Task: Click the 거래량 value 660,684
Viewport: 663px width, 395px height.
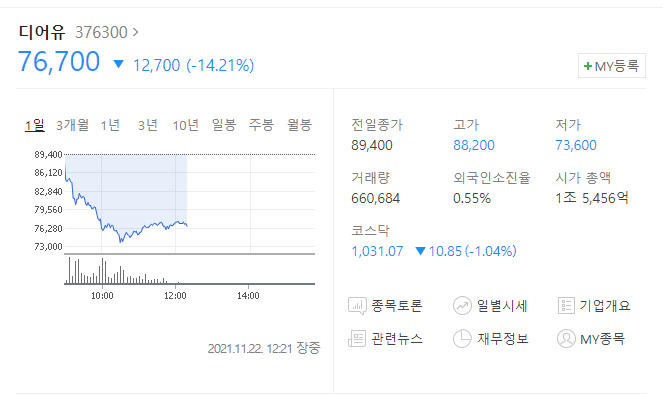Action: (375, 198)
